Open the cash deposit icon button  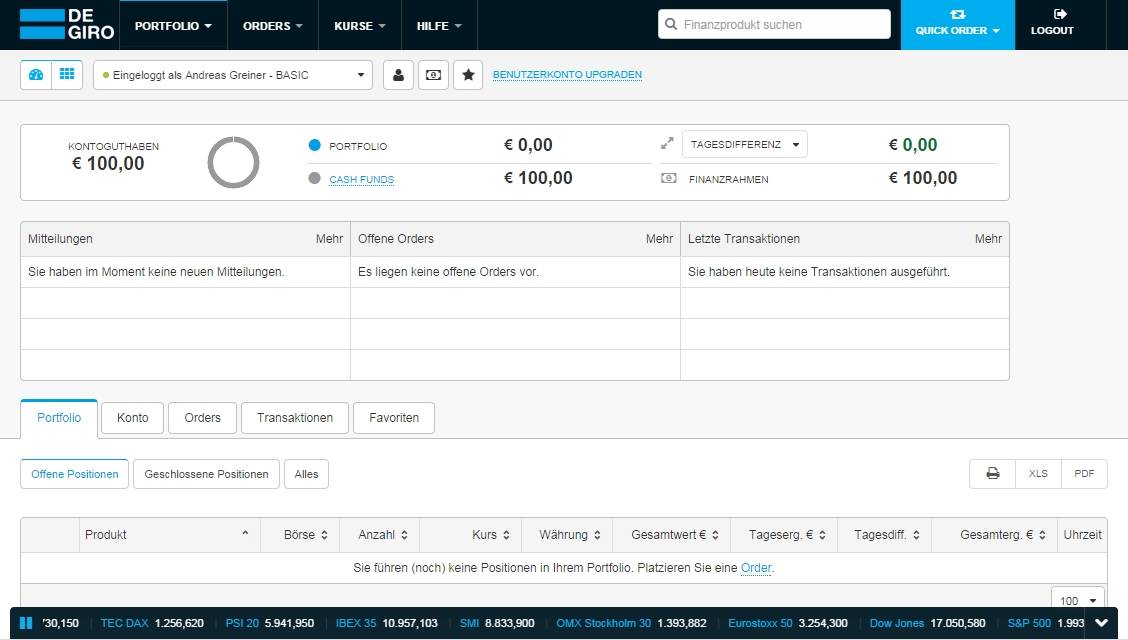tap(433, 75)
